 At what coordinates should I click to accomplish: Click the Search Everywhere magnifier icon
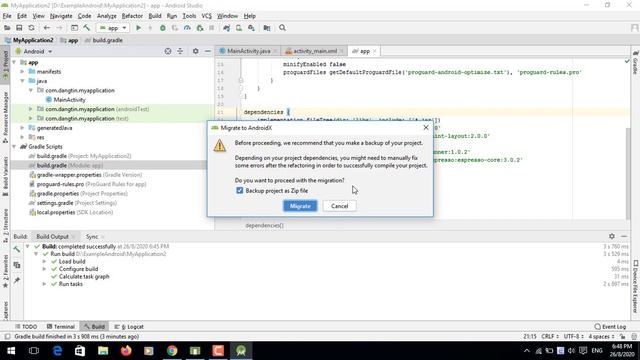(282, 28)
